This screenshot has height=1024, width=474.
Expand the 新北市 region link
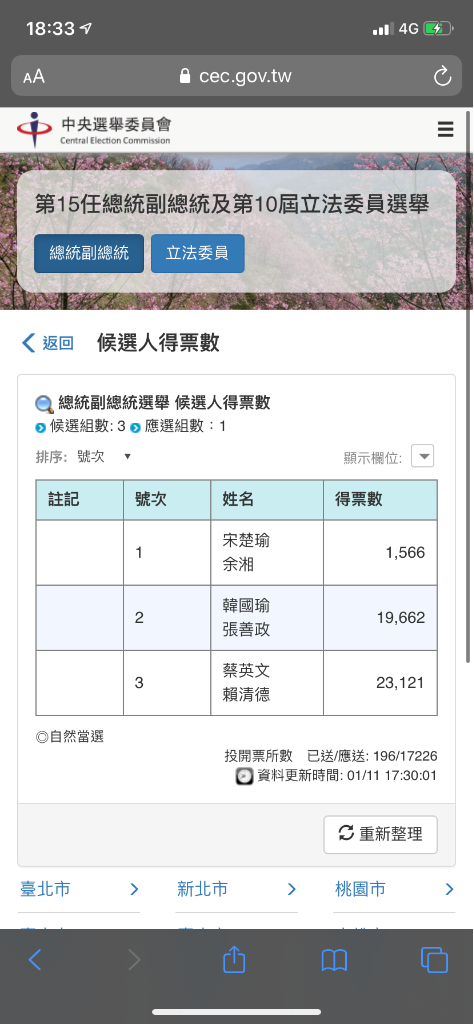(x=236, y=889)
